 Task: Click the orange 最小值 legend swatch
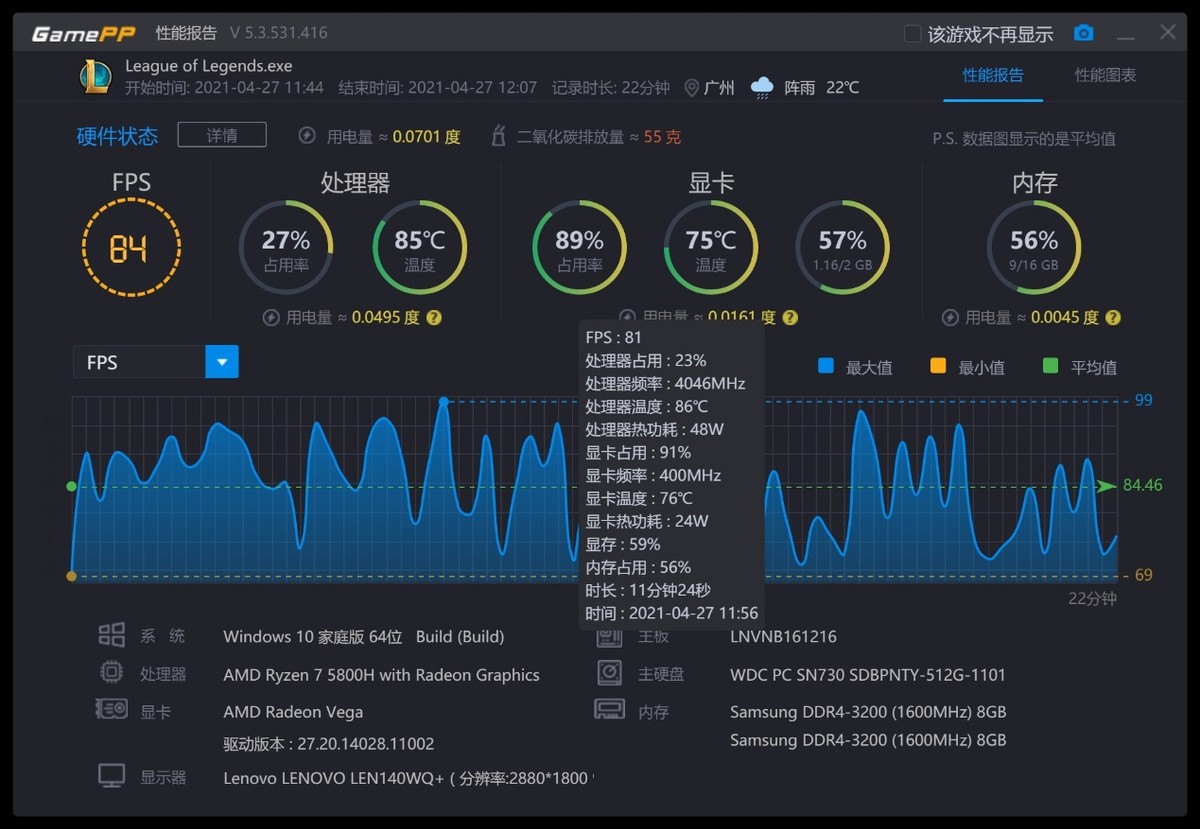[x=938, y=366]
